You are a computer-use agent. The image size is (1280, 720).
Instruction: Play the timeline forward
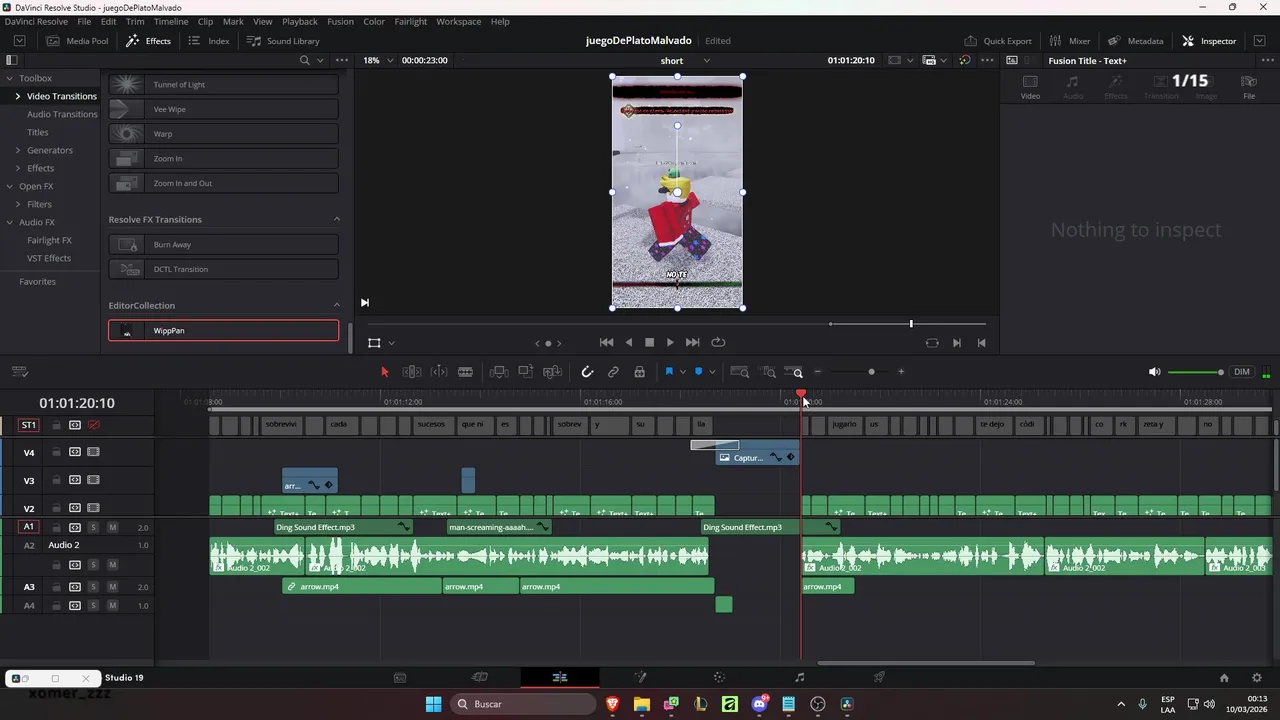[x=670, y=342]
